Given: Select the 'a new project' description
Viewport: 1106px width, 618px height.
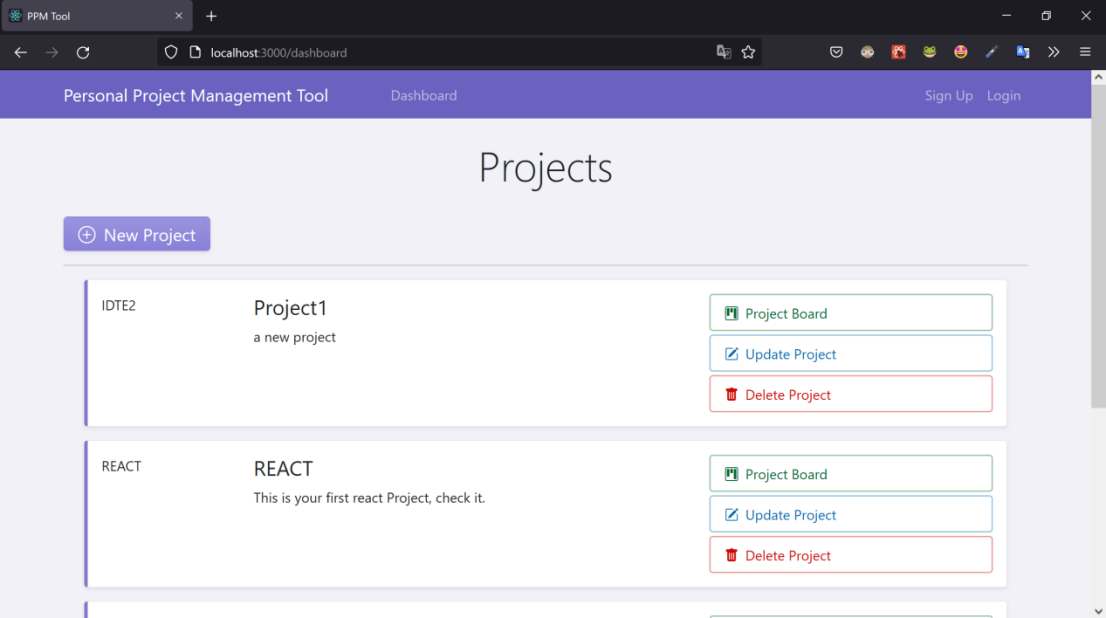Looking at the screenshot, I should [294, 337].
